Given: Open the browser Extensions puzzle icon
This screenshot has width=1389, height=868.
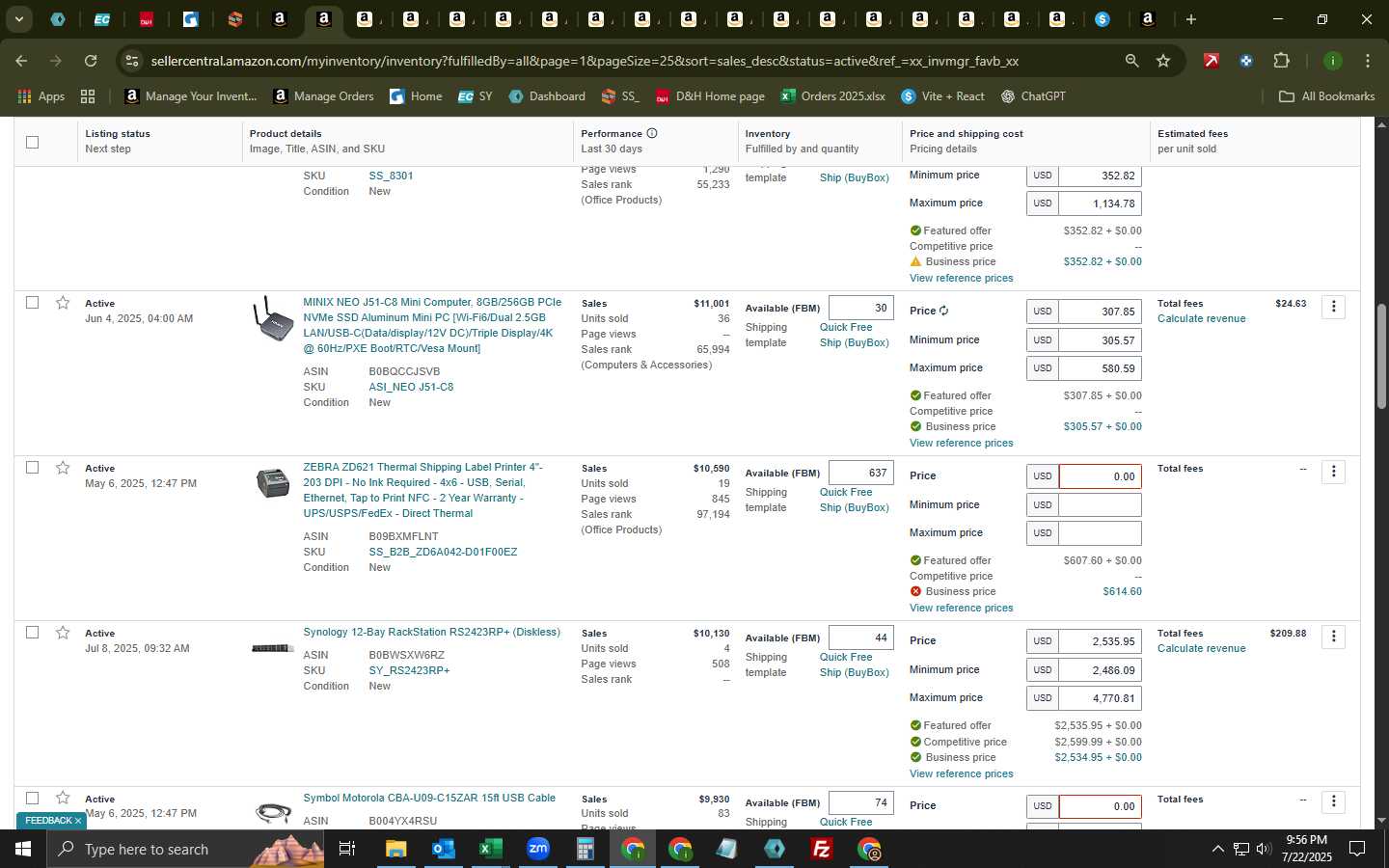Looking at the screenshot, I should (x=1281, y=61).
